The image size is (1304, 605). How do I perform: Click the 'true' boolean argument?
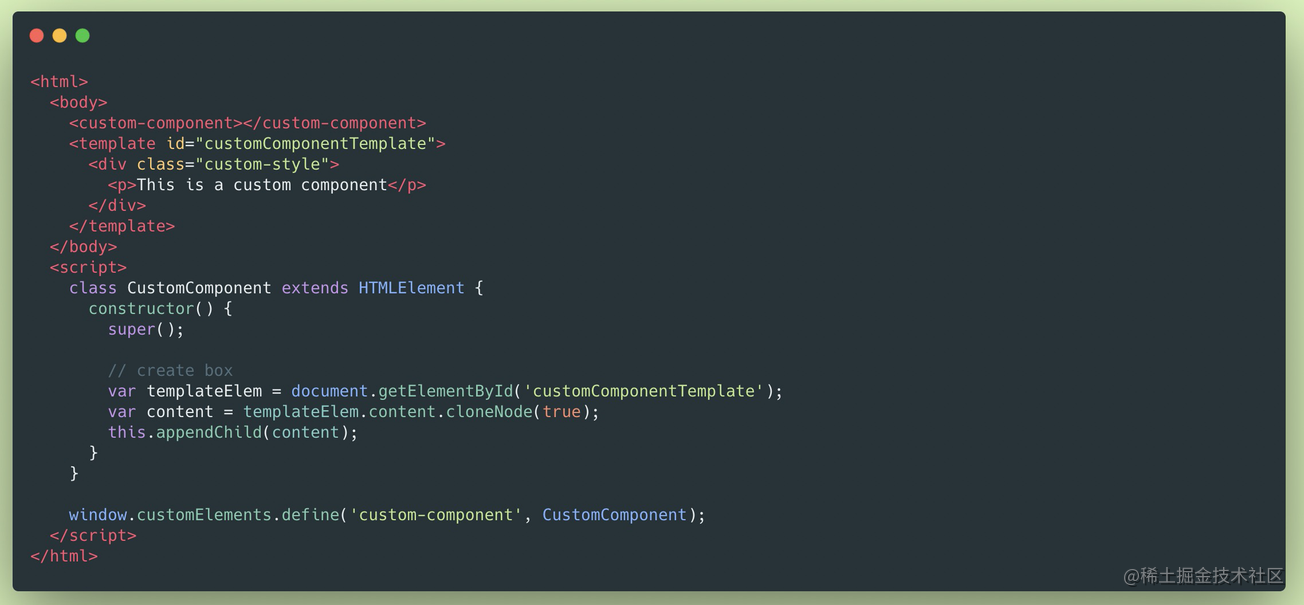click(x=561, y=412)
